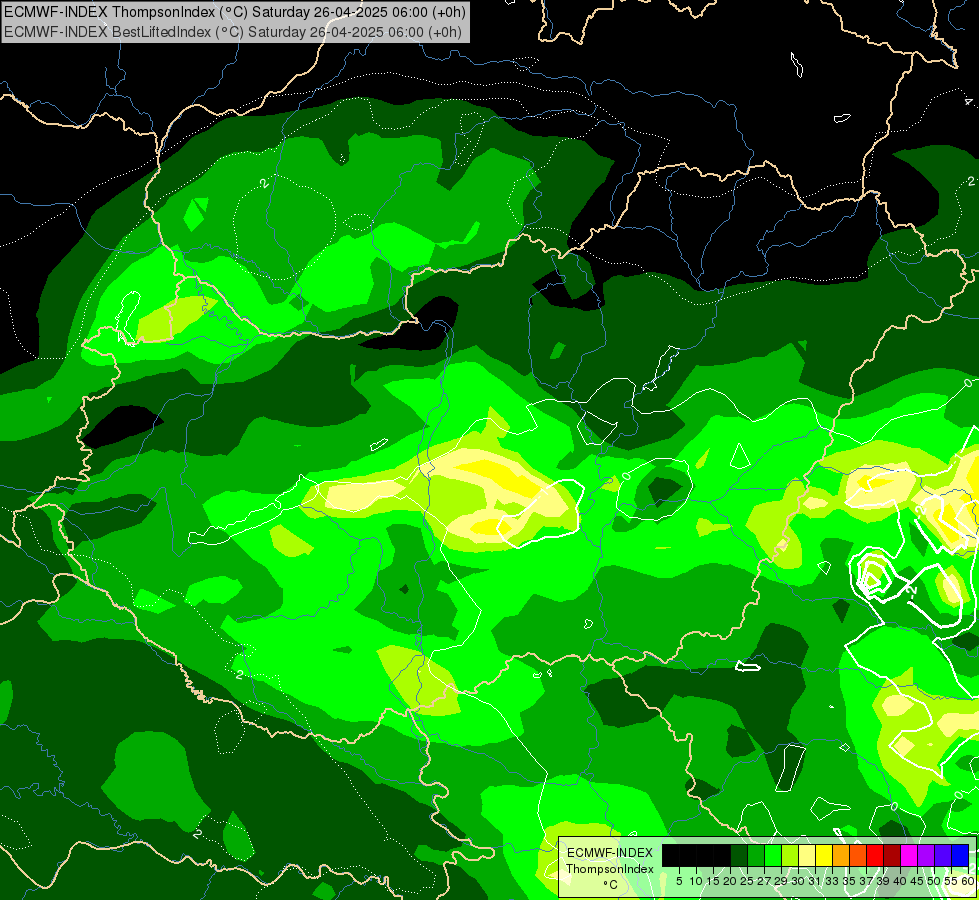The width and height of the screenshot is (979, 900).
Task: Click the ThompsonIndex label in the legend
Action: [610, 869]
